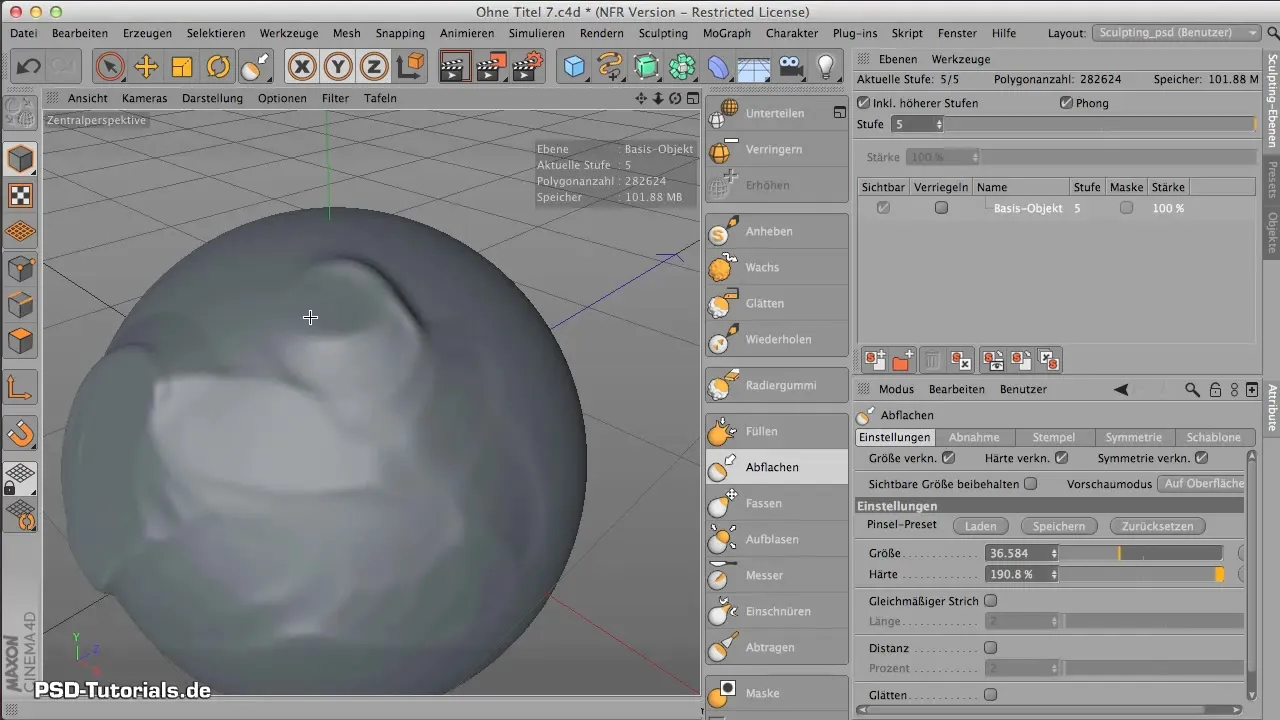The width and height of the screenshot is (1280, 720).
Task: Select the Radiergummi brush
Action: [776, 385]
